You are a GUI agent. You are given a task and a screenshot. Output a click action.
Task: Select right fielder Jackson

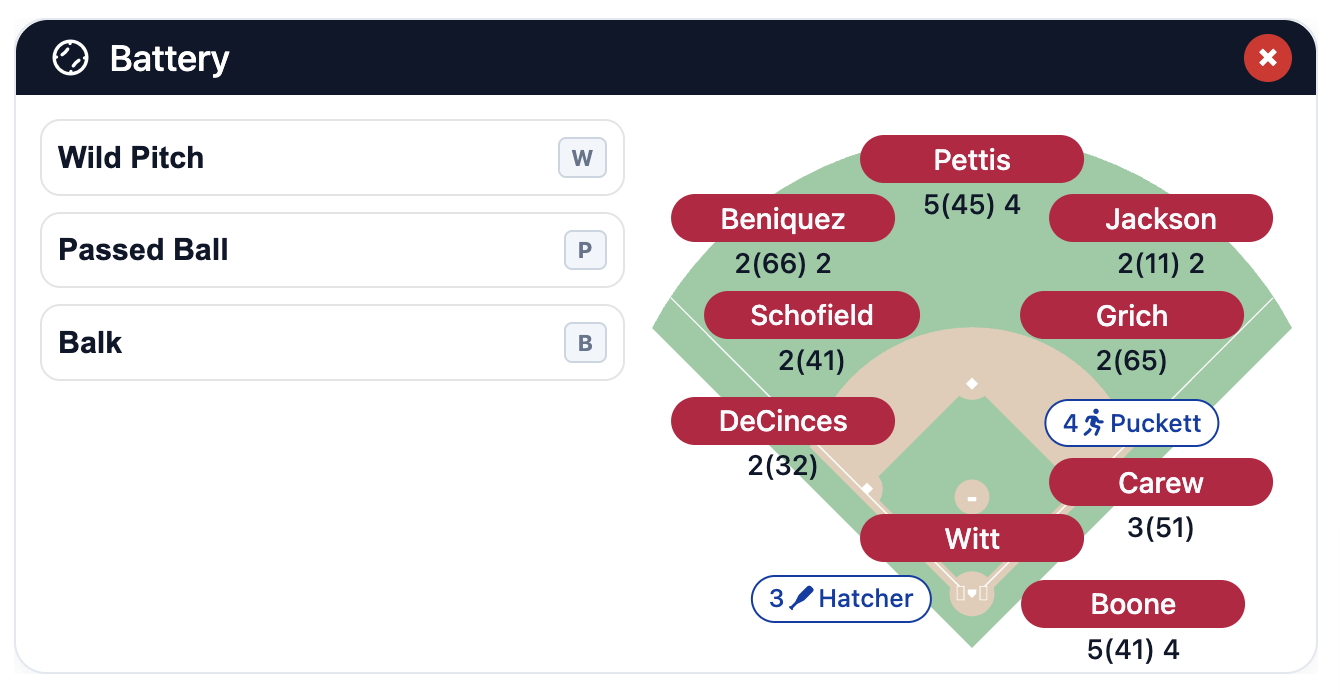pyautogui.click(x=1160, y=219)
